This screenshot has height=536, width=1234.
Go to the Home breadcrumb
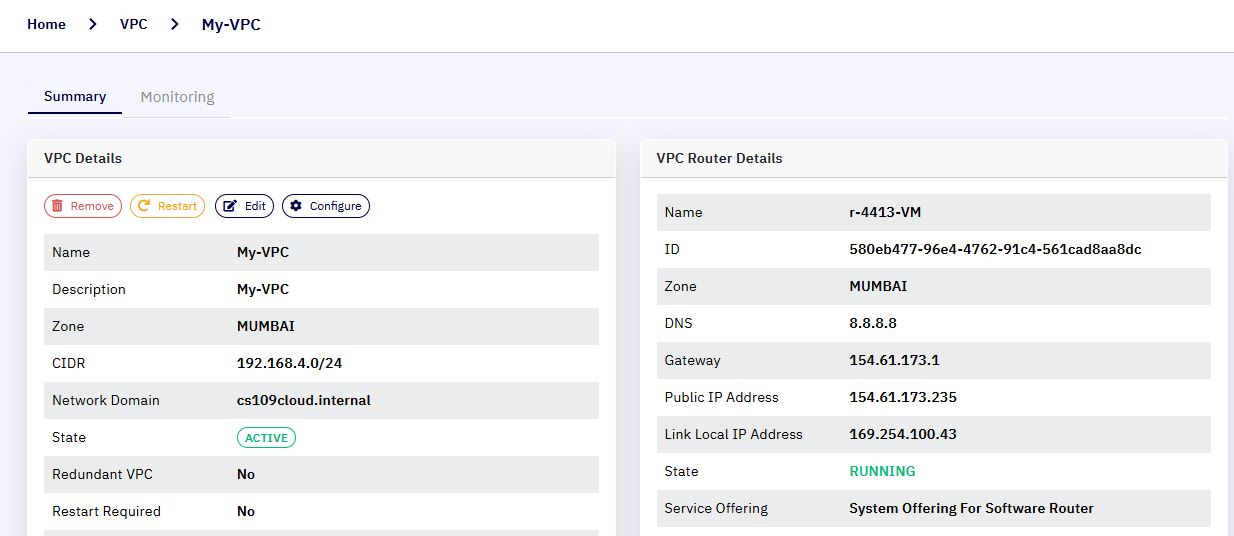coord(46,24)
